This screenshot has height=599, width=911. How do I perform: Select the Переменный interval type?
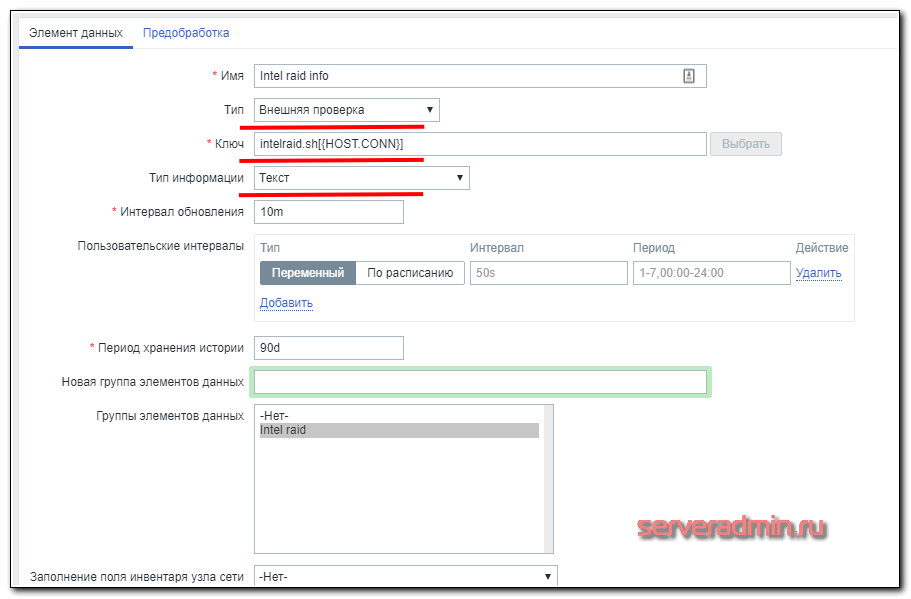[x=307, y=273]
